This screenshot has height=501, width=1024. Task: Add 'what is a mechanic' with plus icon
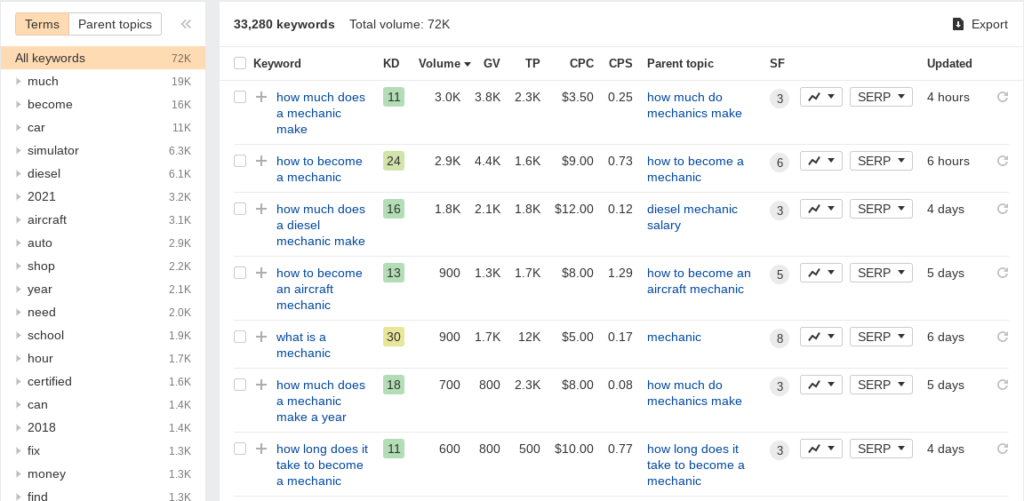(261, 336)
